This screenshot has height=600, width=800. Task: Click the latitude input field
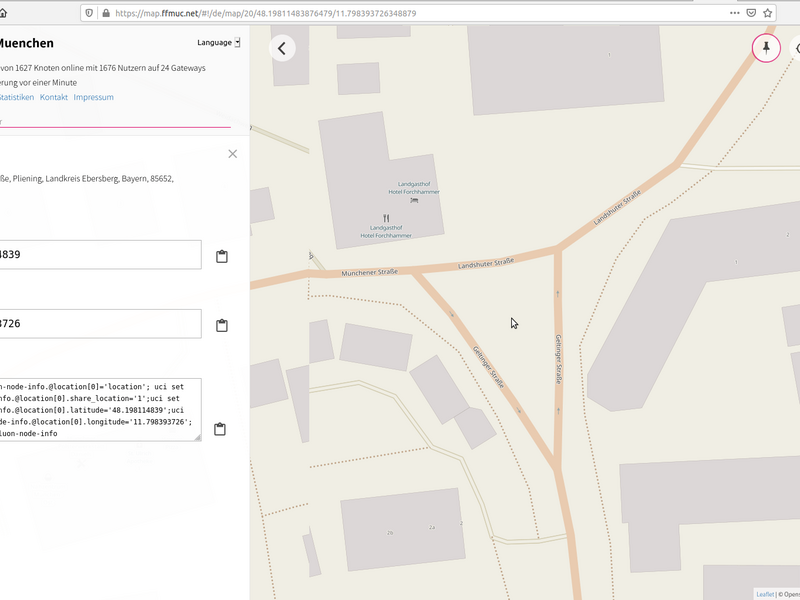pyautogui.click(x=101, y=255)
